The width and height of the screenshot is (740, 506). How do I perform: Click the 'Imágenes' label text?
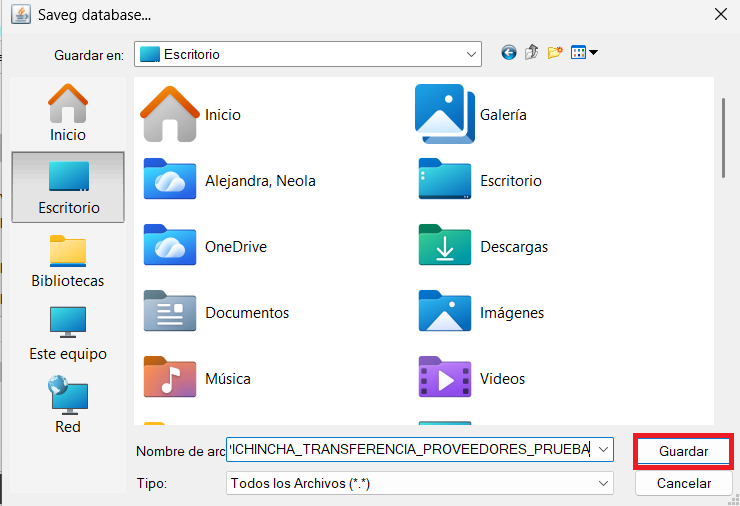[x=512, y=312]
